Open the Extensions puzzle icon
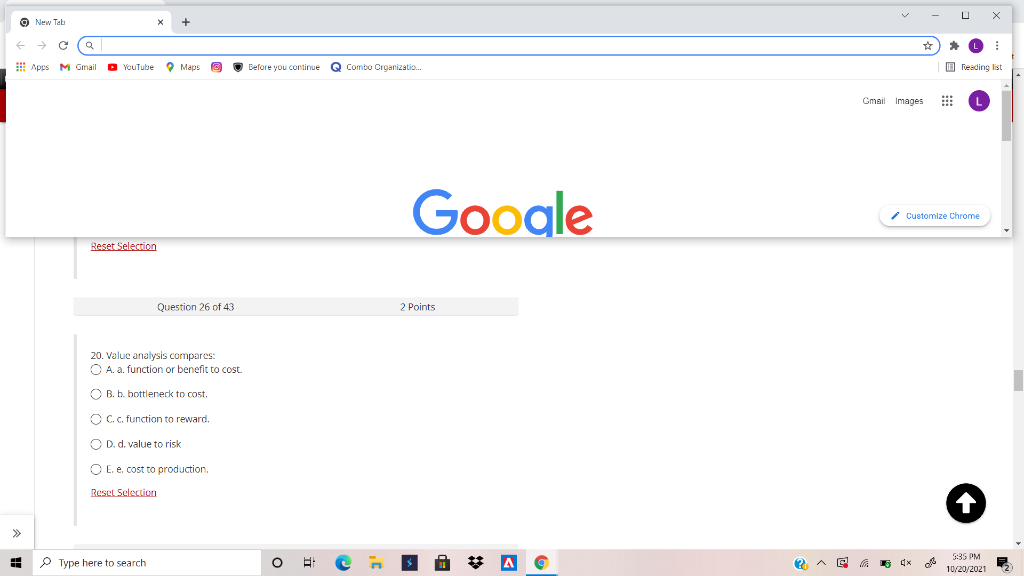 point(953,45)
